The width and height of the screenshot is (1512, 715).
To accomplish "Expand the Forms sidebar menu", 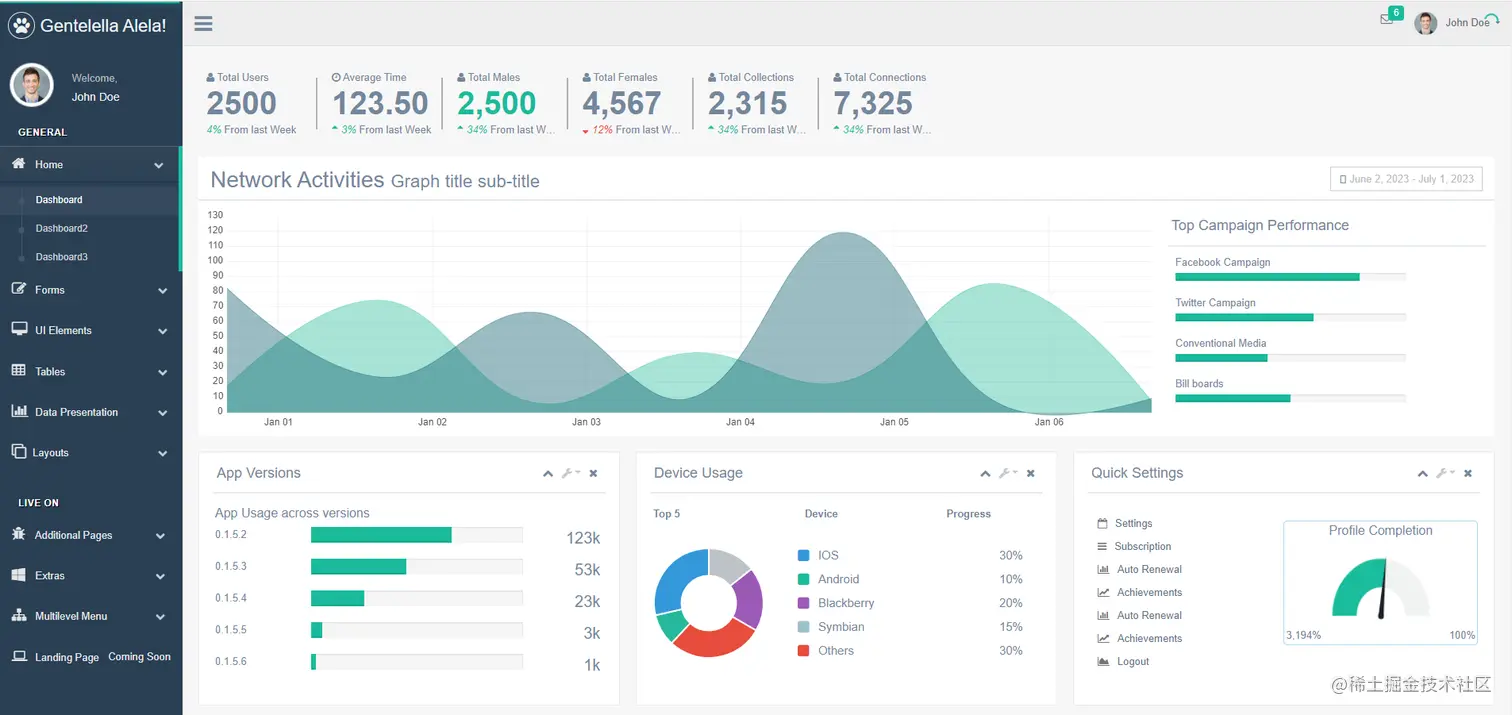I will pyautogui.click(x=90, y=290).
